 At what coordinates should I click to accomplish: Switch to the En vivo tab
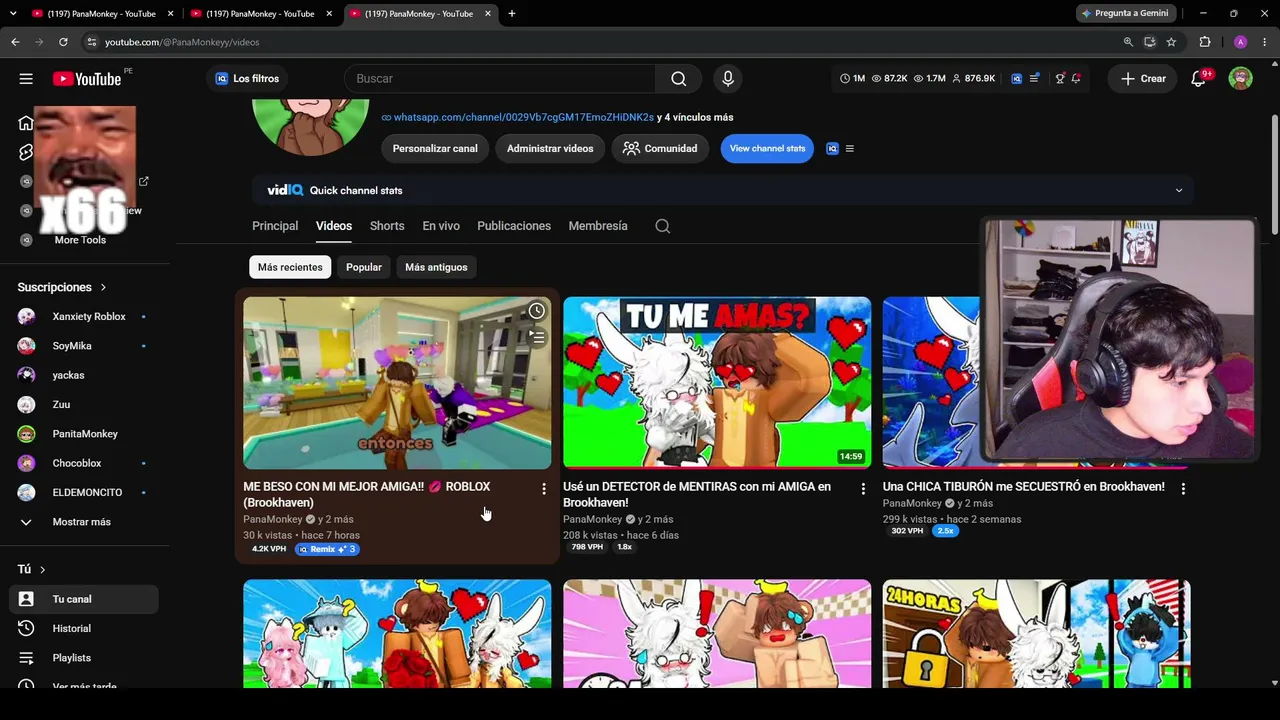[441, 226]
